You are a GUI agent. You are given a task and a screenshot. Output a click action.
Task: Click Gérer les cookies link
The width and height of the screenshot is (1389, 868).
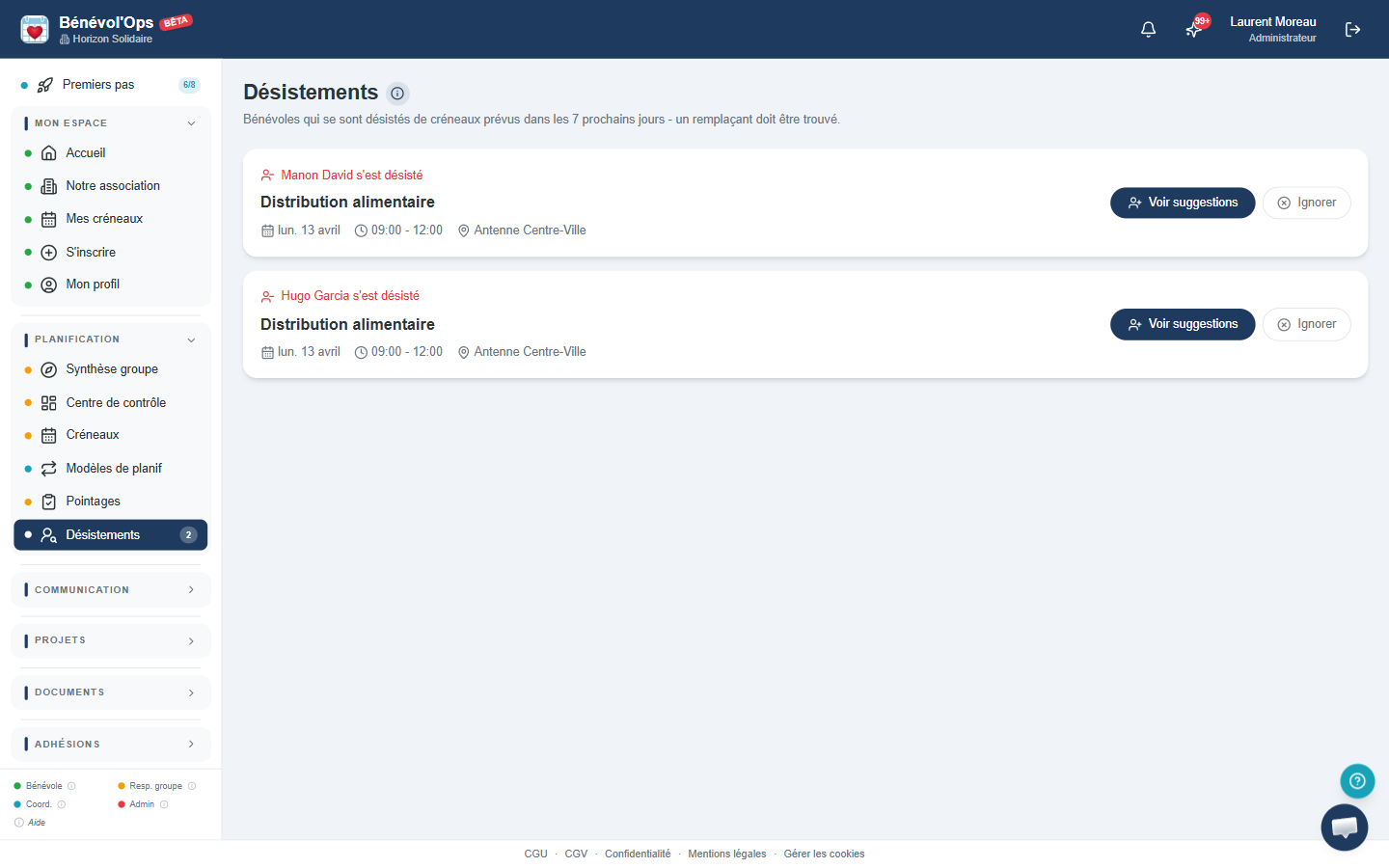824,854
